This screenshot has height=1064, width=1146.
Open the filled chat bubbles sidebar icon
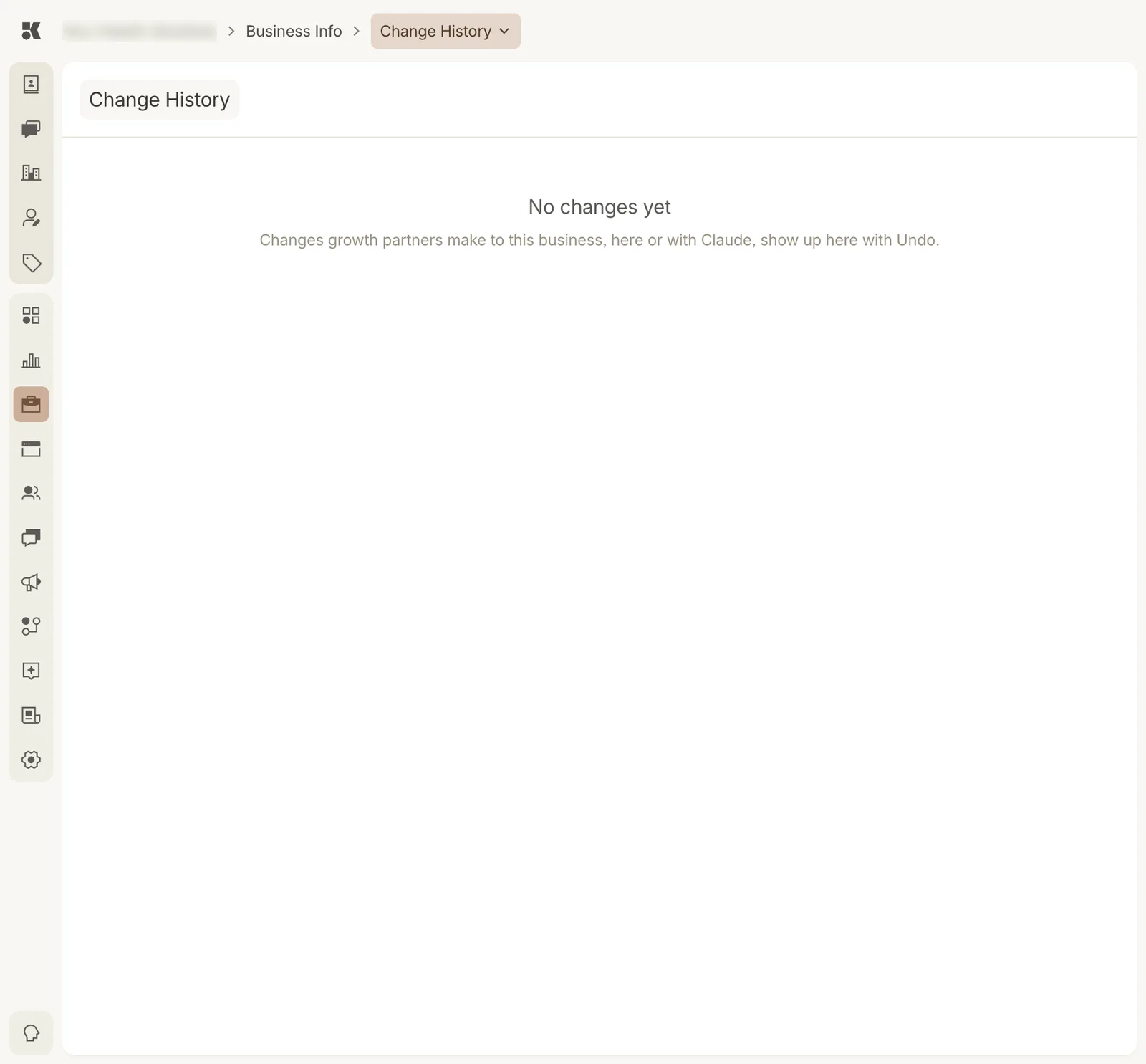[31, 129]
